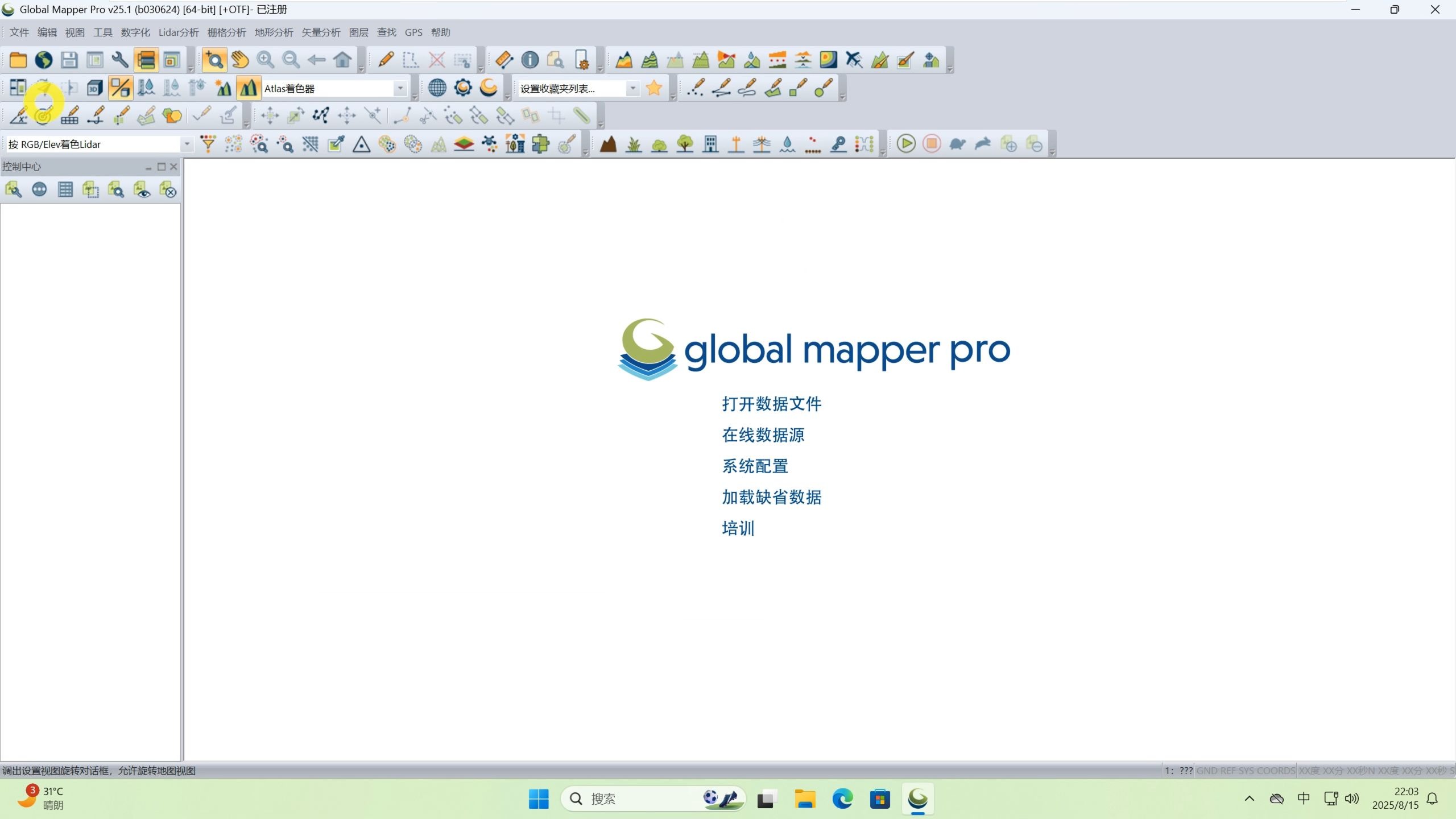1456x819 pixels.
Task: Click the full view Home icon
Action: click(x=341, y=59)
